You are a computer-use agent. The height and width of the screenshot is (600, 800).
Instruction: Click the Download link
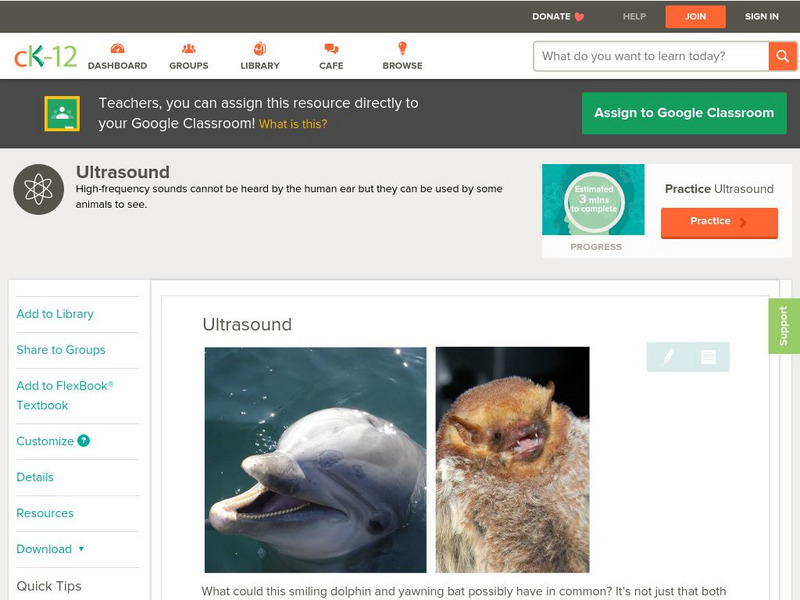tap(44, 549)
